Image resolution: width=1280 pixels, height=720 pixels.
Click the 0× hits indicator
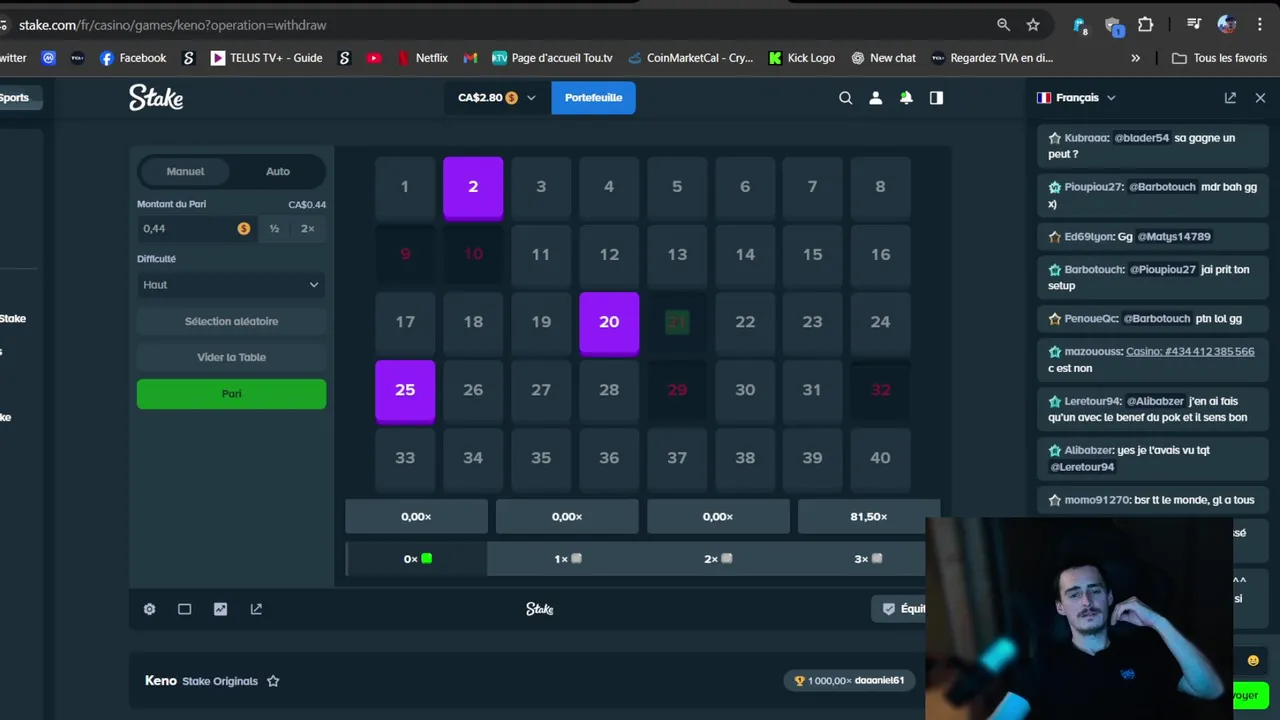click(417, 559)
